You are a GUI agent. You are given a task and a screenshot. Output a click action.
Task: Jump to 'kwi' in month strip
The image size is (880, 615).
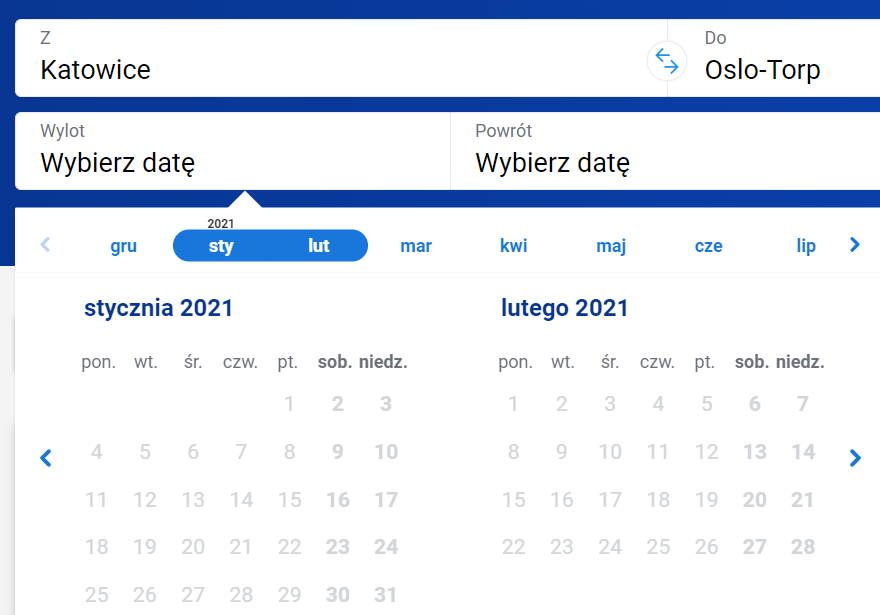514,246
